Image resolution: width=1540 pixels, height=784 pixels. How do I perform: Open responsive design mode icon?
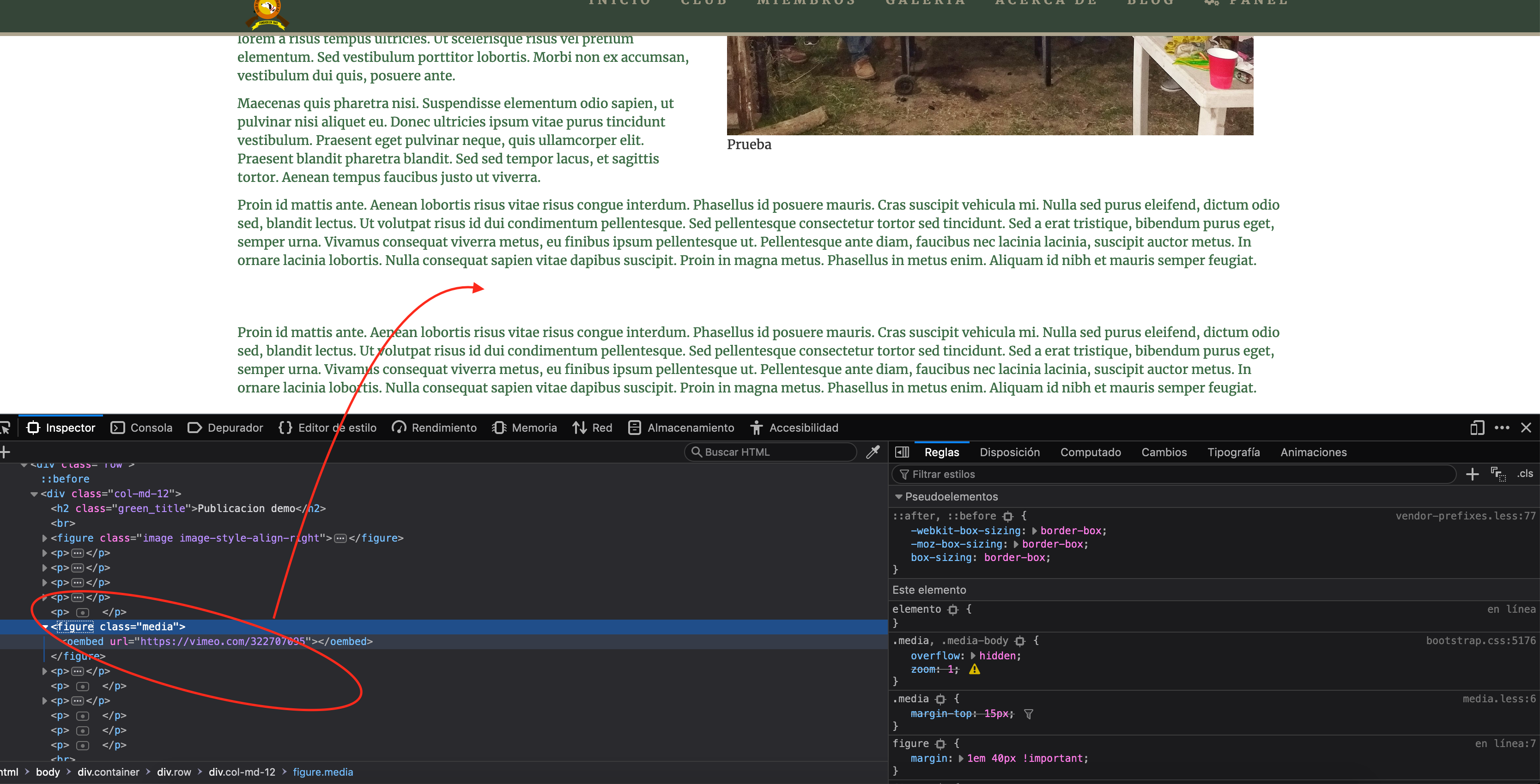[x=1477, y=428]
